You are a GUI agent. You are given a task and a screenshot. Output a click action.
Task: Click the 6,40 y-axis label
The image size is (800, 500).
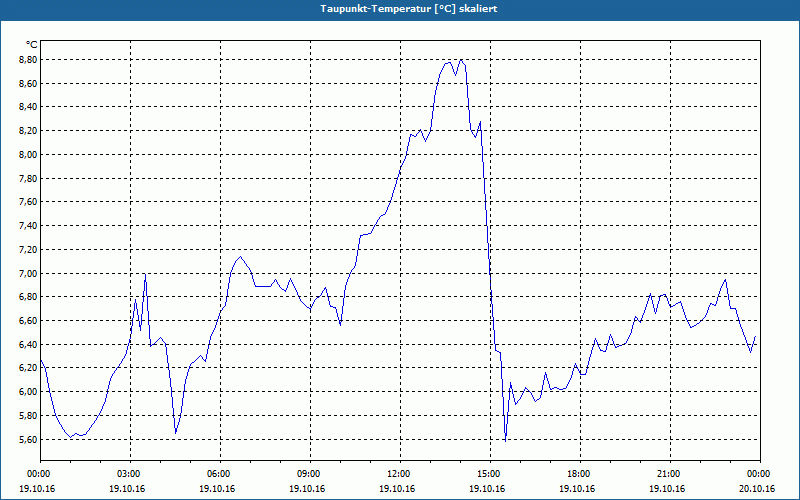[29, 344]
